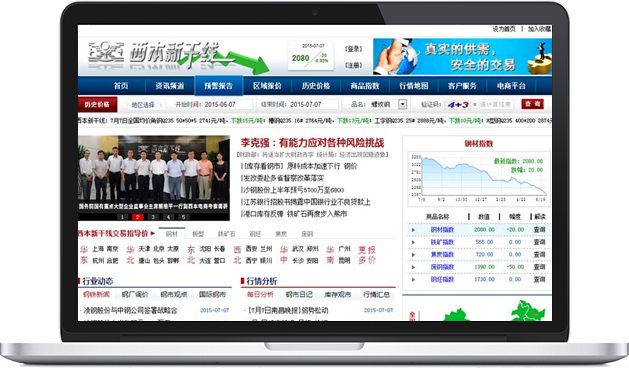This screenshot has height=368, width=629.
Task: Expand the 铁矿指数 row arrow
Action: 413,242
